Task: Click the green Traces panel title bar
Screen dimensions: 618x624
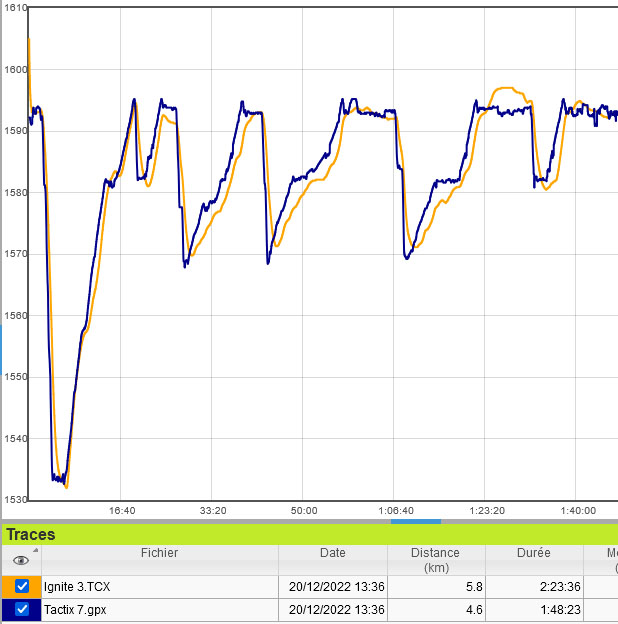Action: (300, 535)
